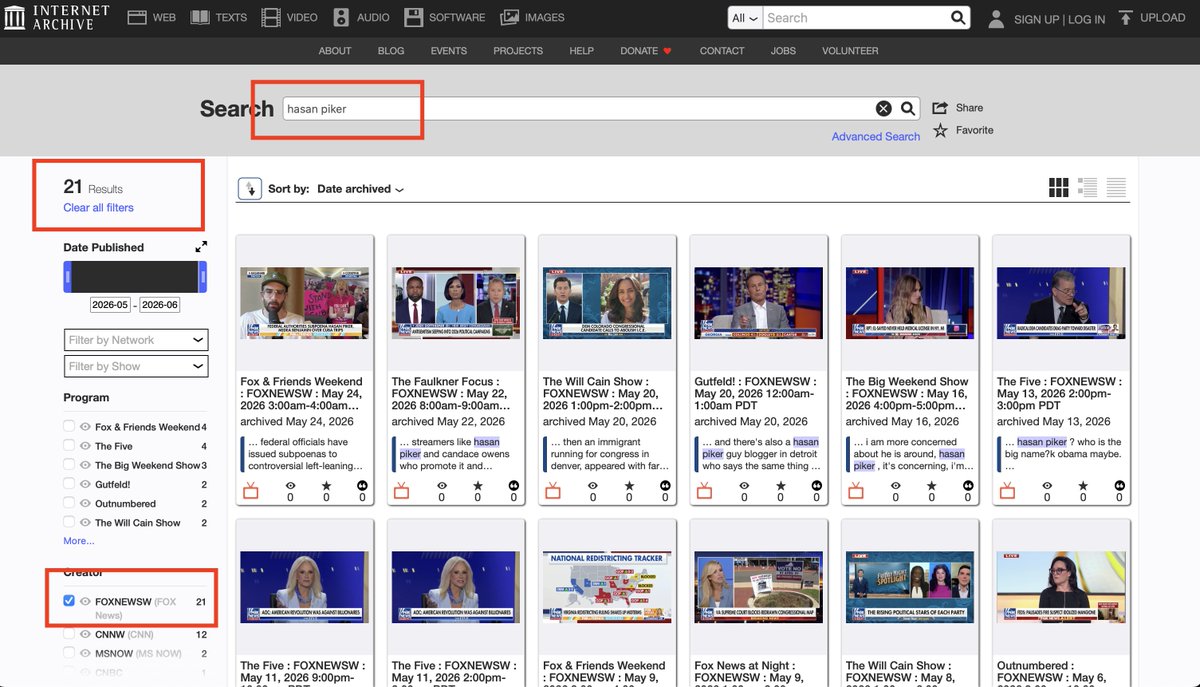This screenshot has width=1200, height=687.
Task: Expand the Date Published histogram
Action: point(201,246)
